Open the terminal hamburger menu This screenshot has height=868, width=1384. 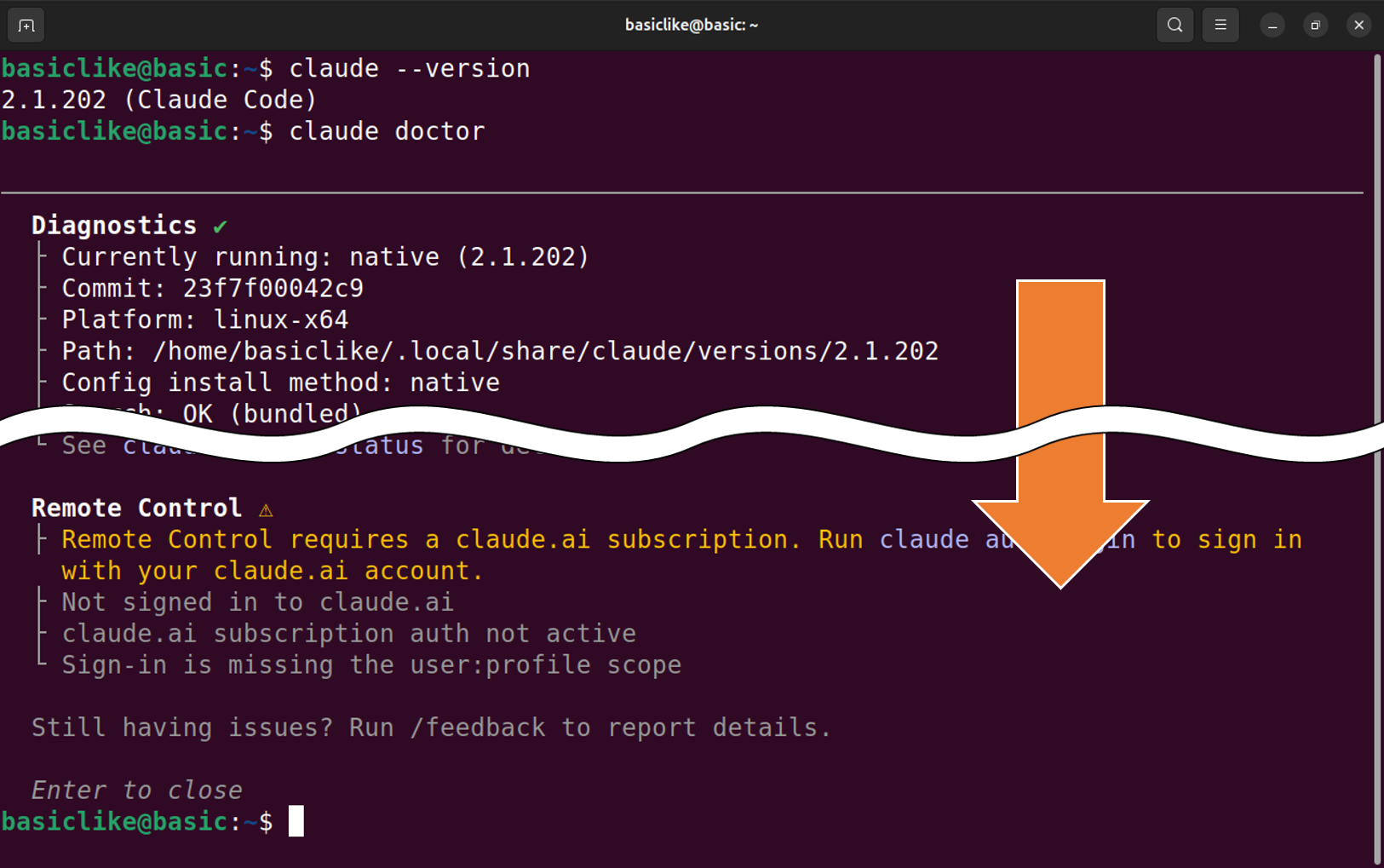[1220, 26]
